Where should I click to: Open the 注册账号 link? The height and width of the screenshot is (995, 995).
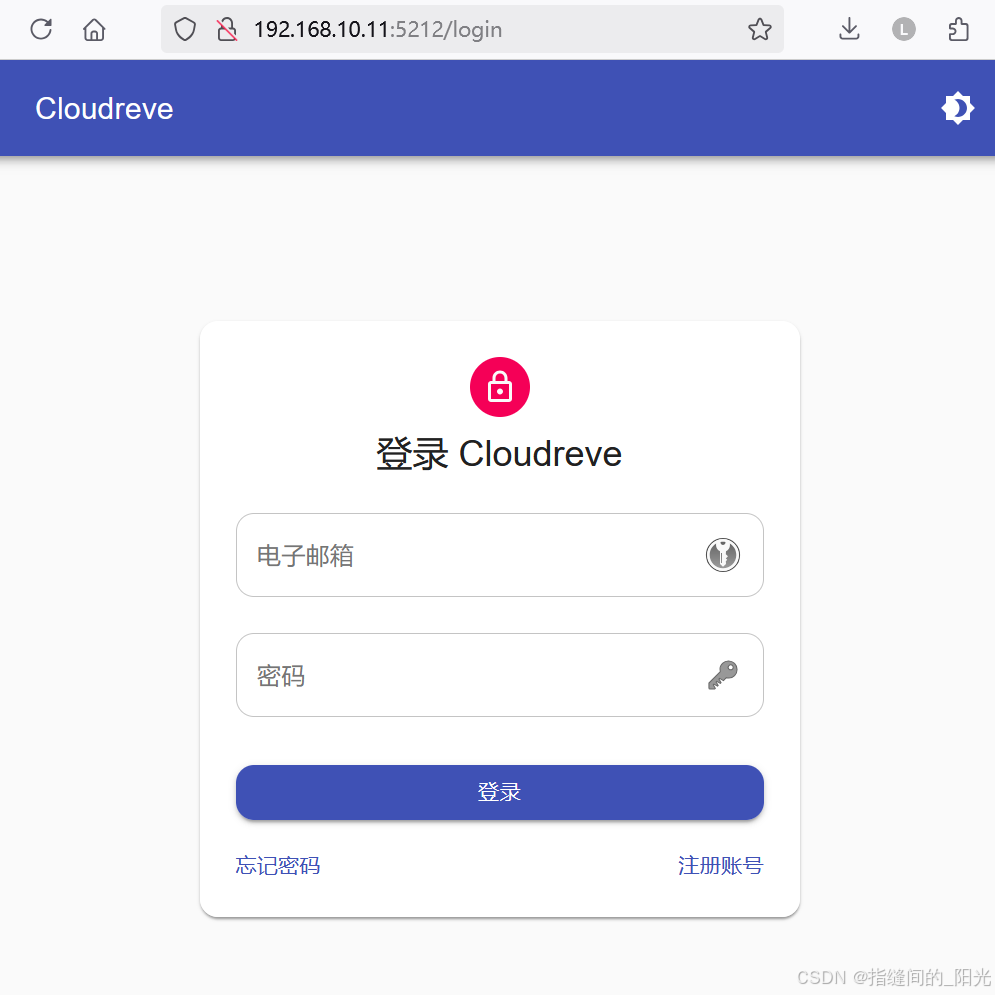(x=720, y=866)
